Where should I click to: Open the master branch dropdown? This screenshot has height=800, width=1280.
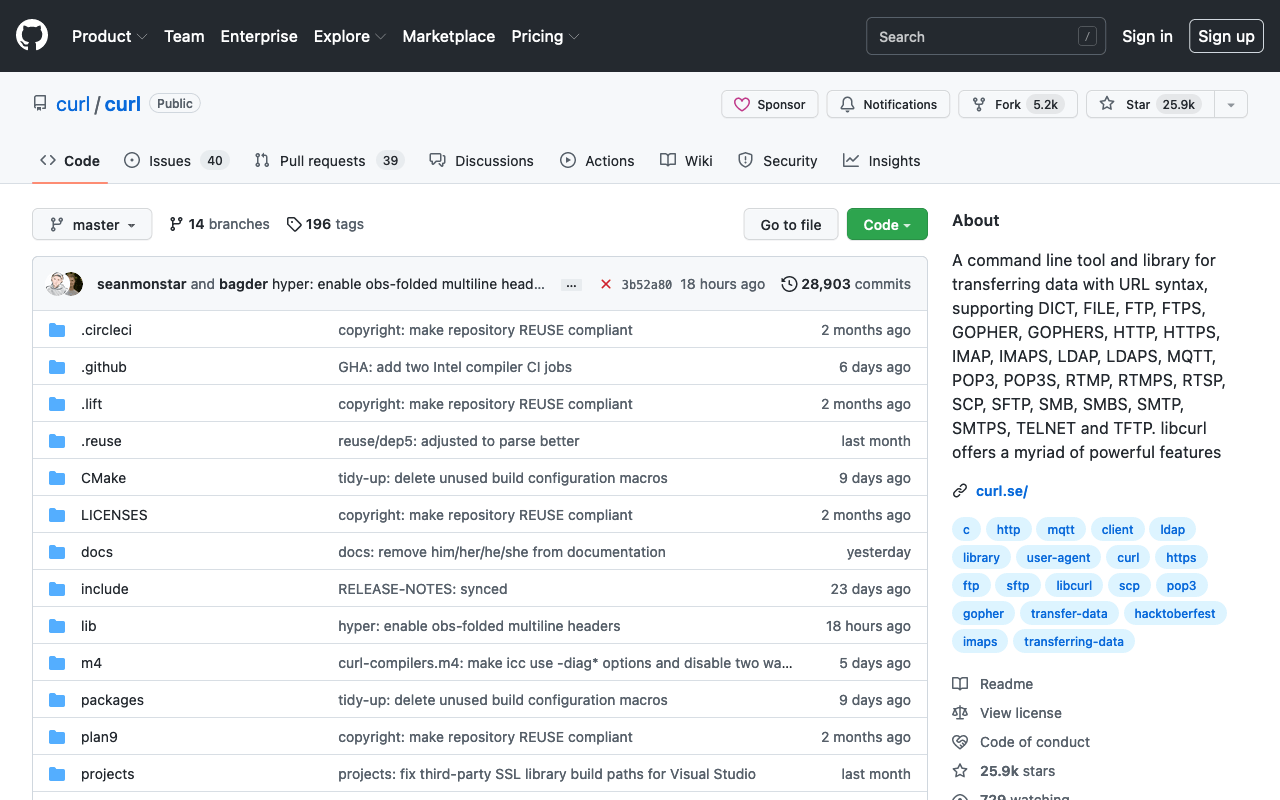(x=92, y=224)
